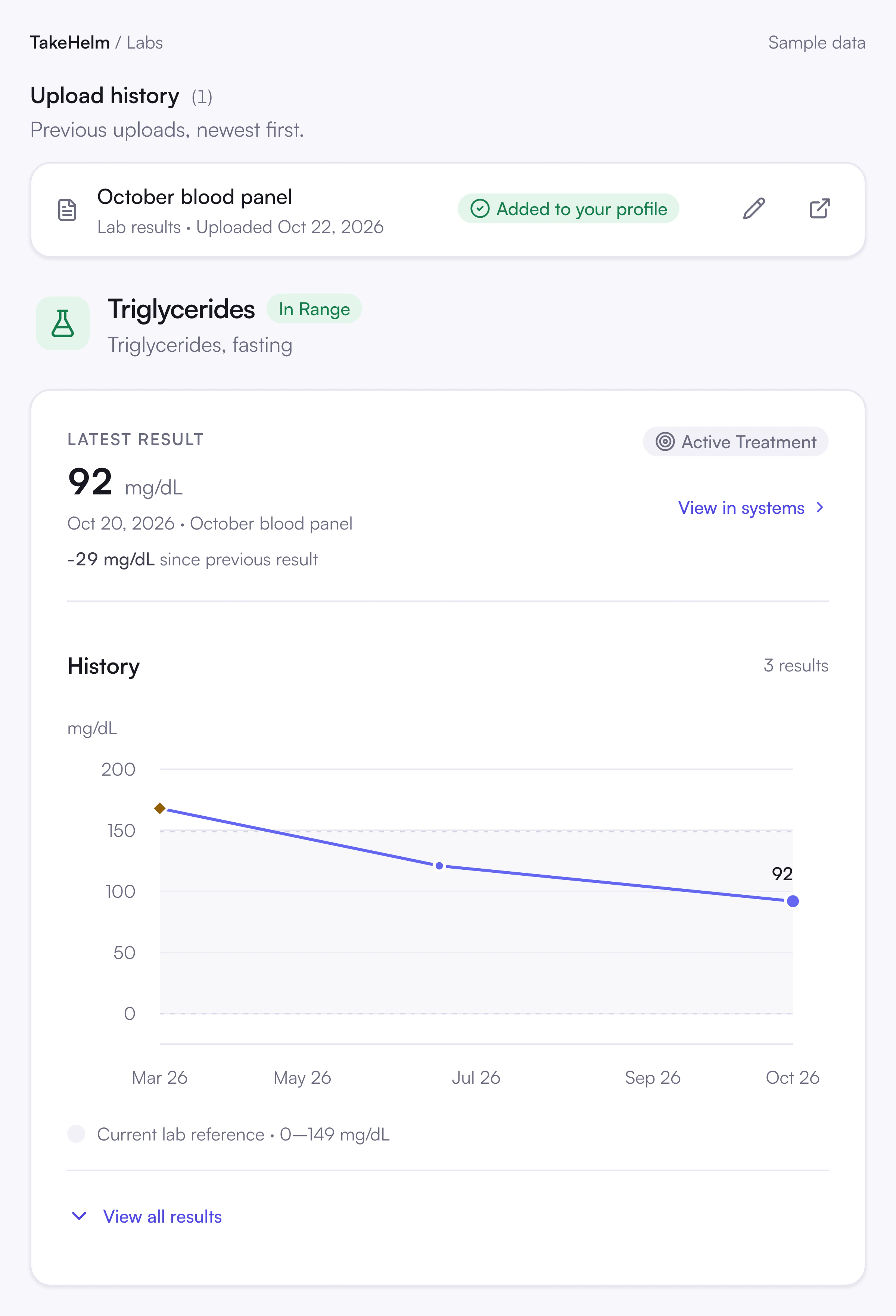Click 'Previous uploads, newest first.' text
896x1316 pixels.
pos(167,130)
